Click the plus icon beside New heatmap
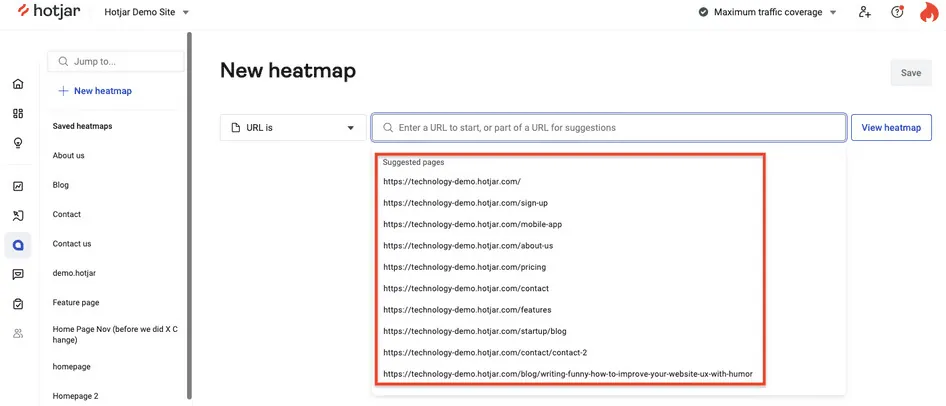This screenshot has height=406, width=946. coord(63,91)
